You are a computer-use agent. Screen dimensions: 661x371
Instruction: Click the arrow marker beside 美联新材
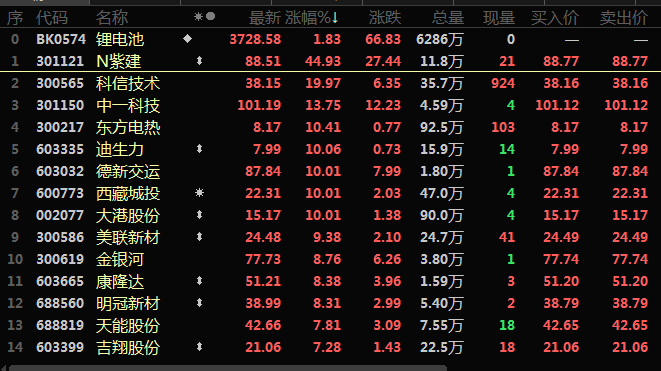(x=199, y=237)
